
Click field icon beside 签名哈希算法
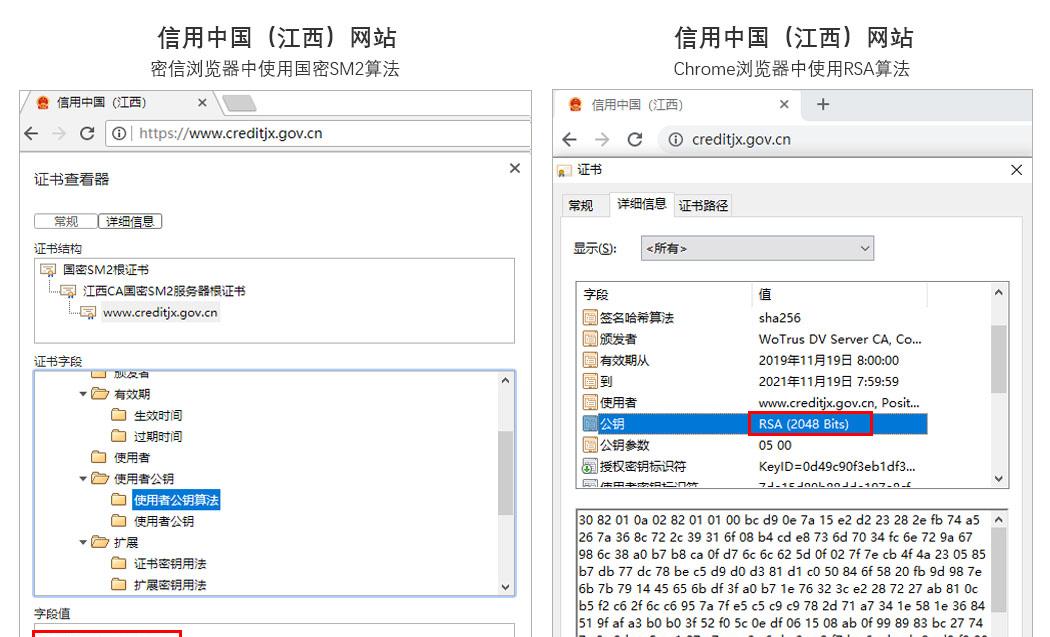[x=590, y=317]
